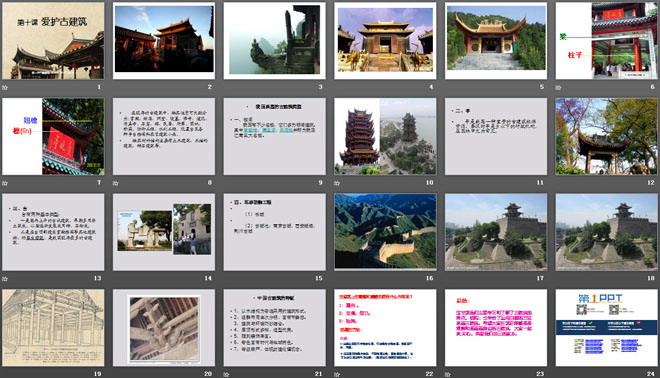Click the animation star under slide 21

pos(226,374)
